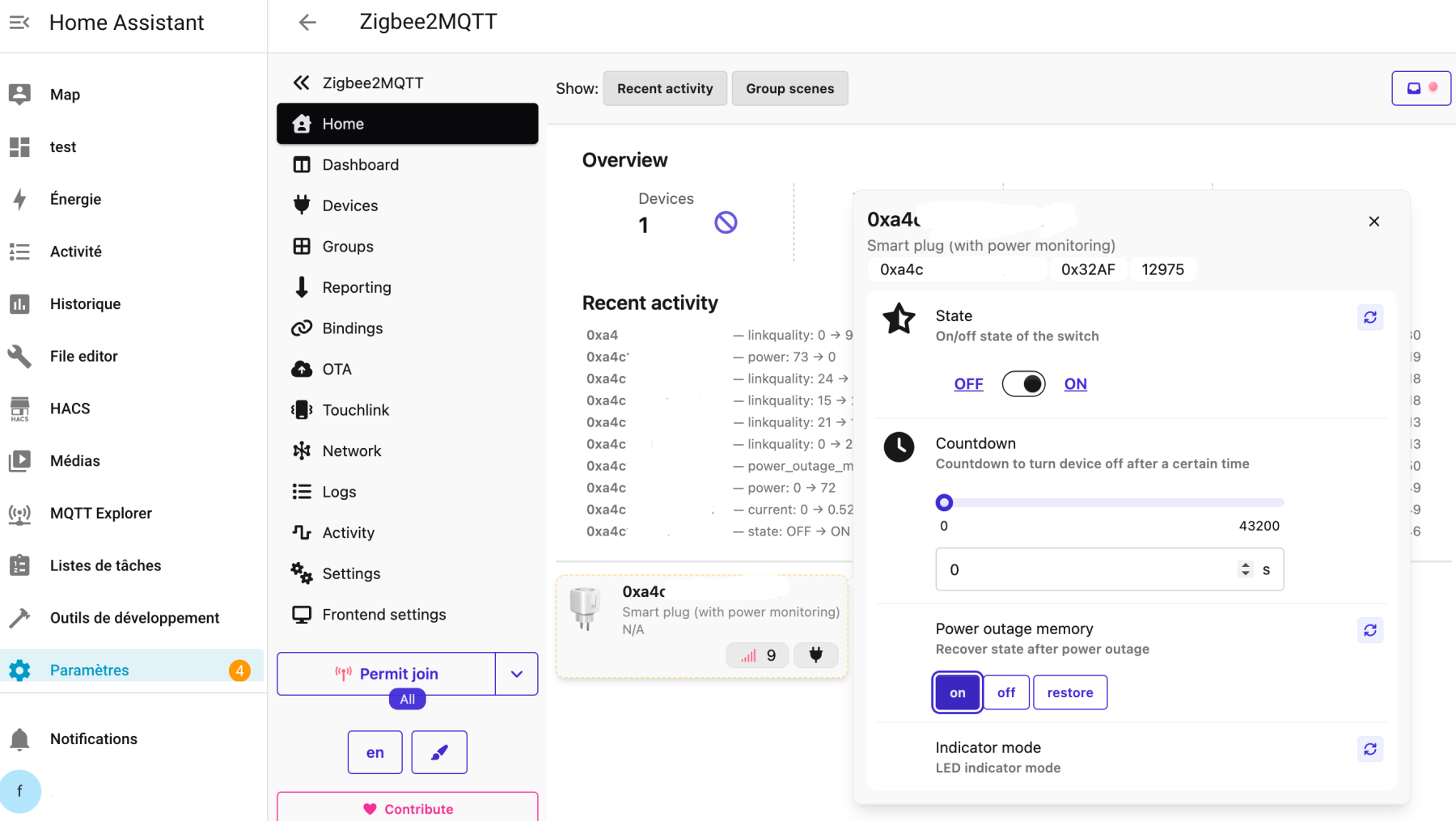Click the paintbrush theme icon button
Image resolution: width=1456 pixels, height=821 pixels.
439,752
